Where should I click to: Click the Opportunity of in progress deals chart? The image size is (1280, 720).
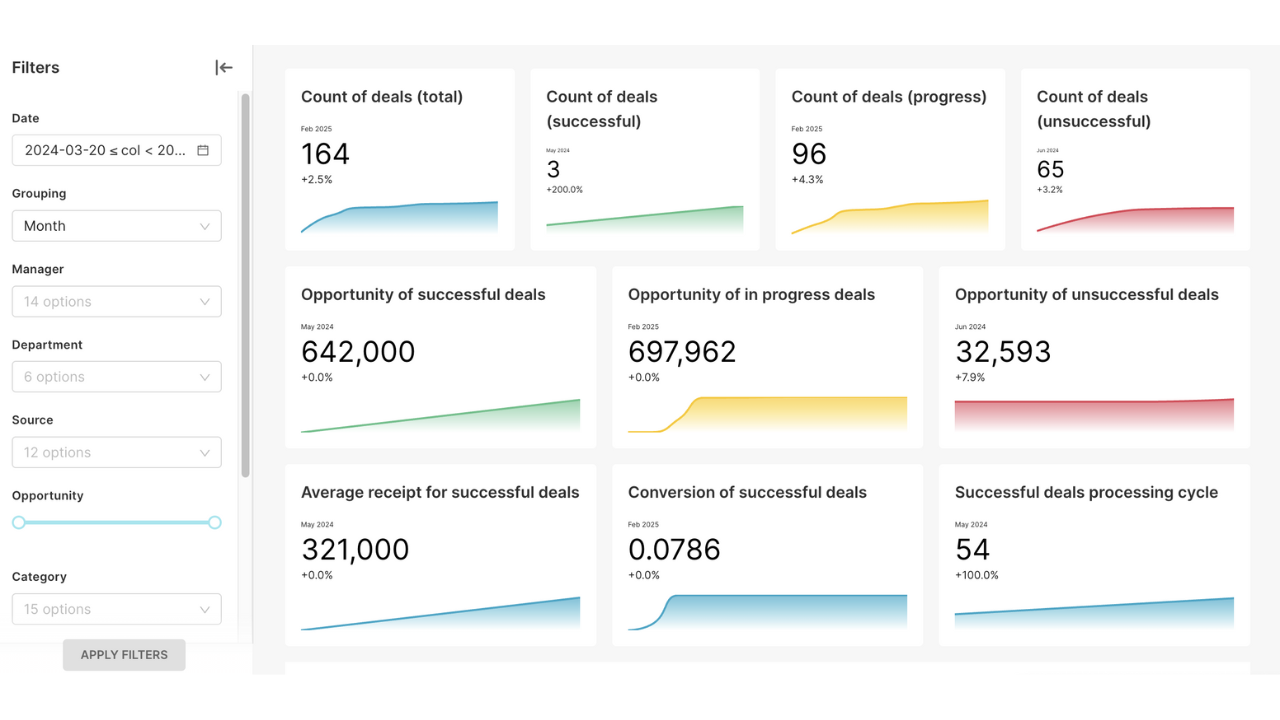[x=768, y=414]
